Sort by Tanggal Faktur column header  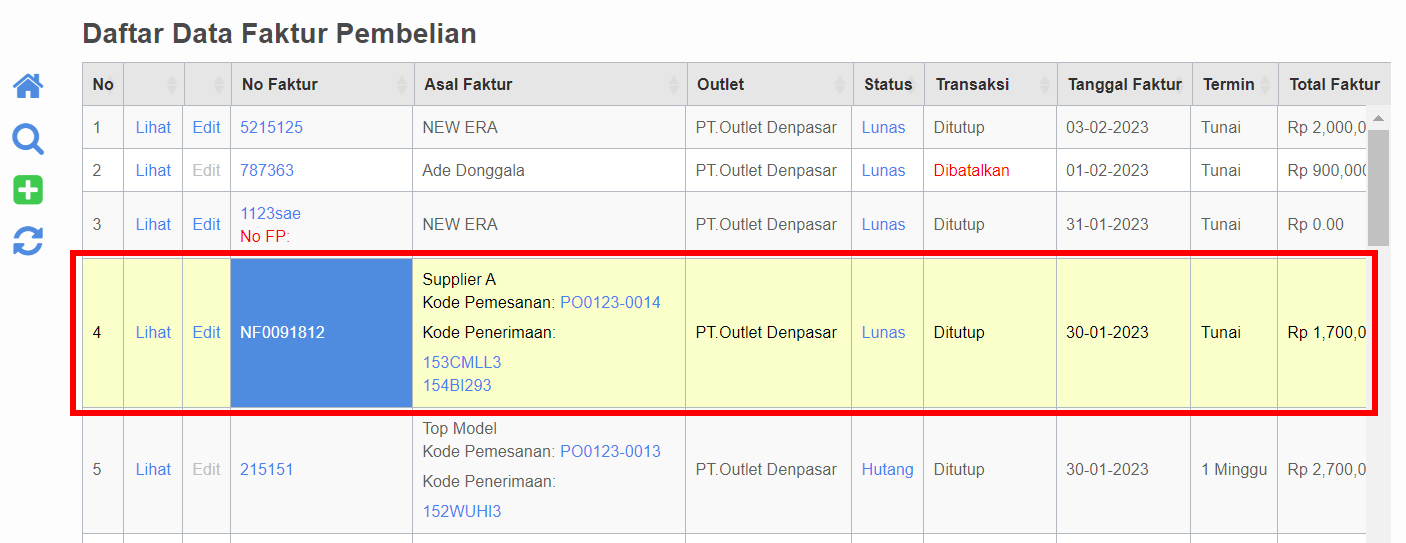1124,85
